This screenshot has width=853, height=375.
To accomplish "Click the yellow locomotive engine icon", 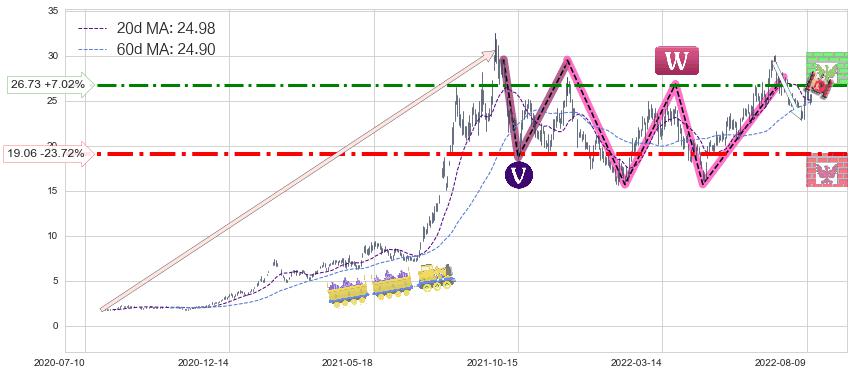I will 436,278.
